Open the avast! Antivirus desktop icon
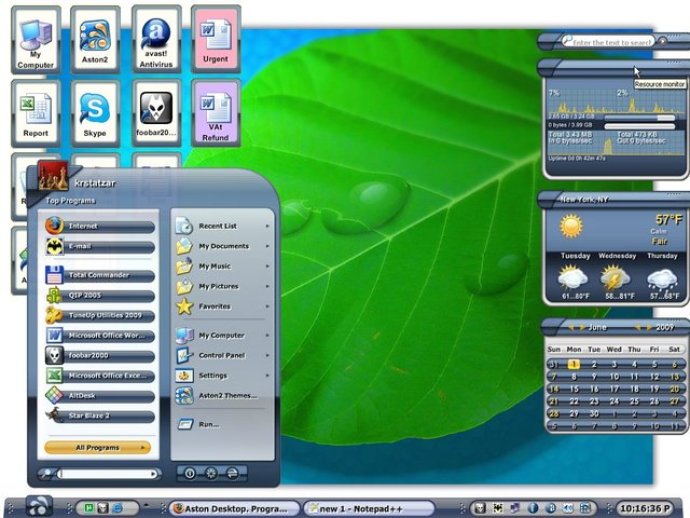Viewport: 690px width, 518px height. (x=156, y=40)
